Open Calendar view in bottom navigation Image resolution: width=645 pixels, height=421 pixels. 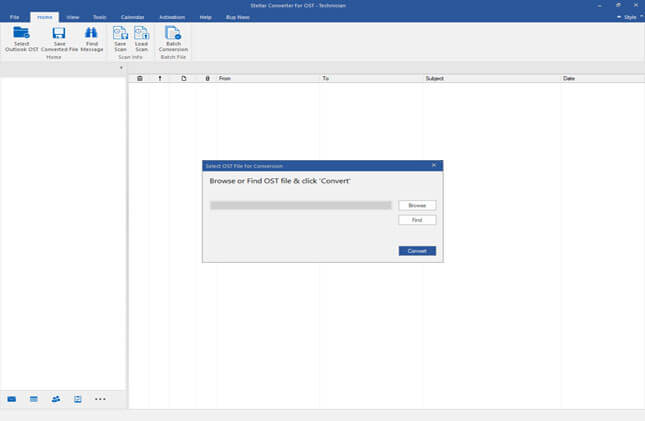pyautogui.click(x=34, y=399)
